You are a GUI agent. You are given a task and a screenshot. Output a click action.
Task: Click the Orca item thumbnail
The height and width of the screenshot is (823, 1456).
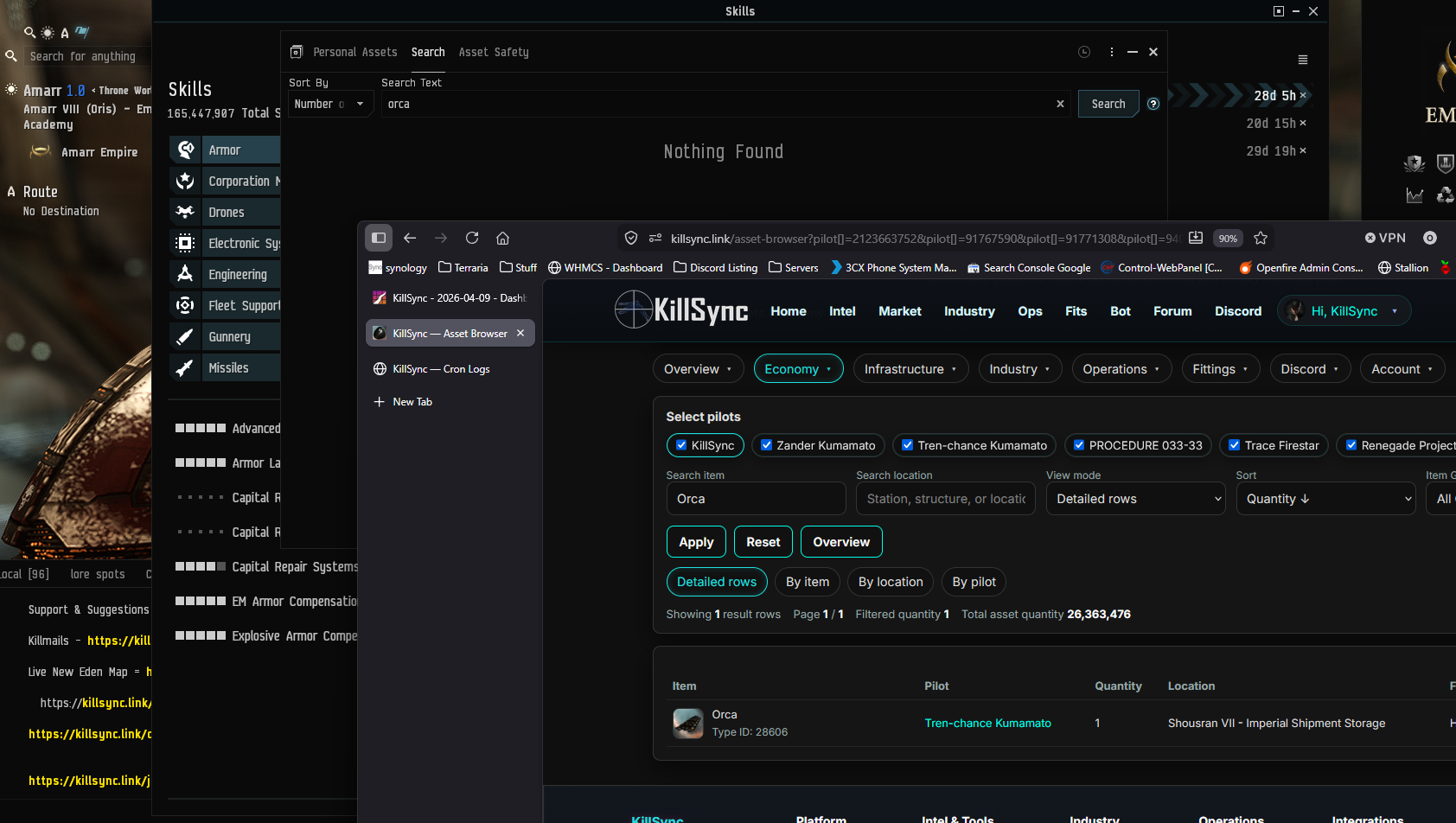click(688, 724)
